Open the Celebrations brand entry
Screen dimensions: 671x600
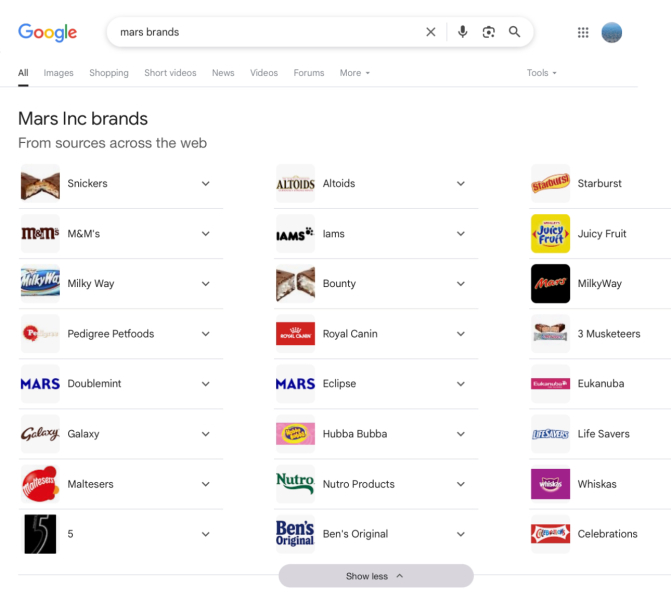point(600,534)
